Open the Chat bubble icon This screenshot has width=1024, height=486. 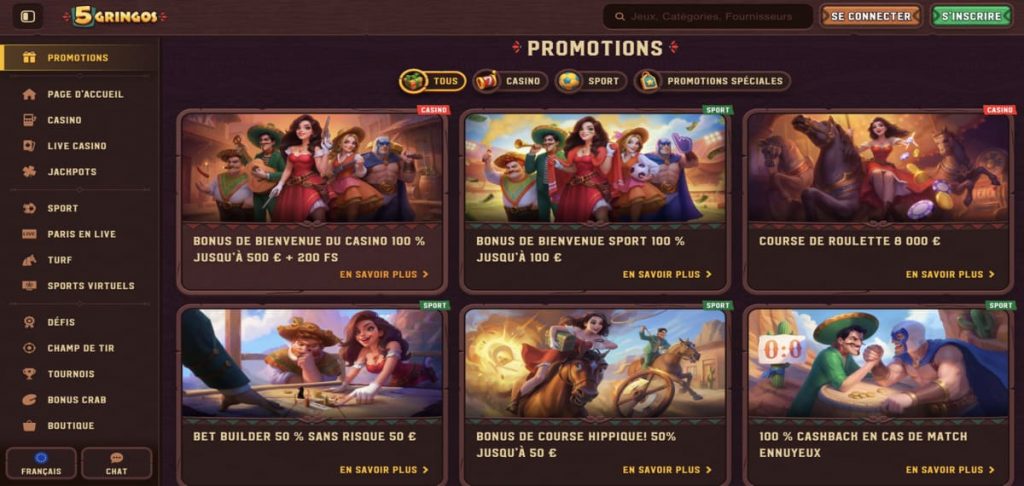(x=116, y=458)
